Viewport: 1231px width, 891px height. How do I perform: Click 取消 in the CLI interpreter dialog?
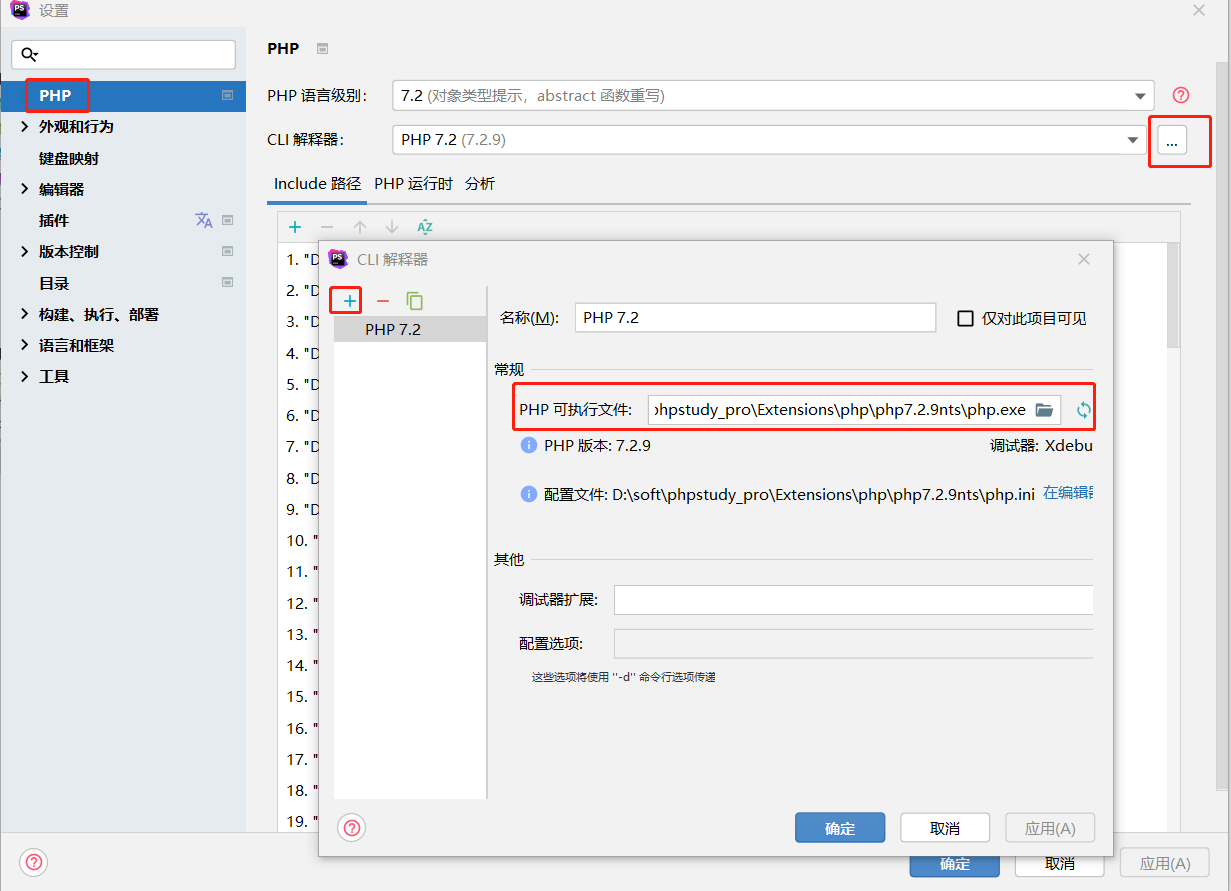945,828
